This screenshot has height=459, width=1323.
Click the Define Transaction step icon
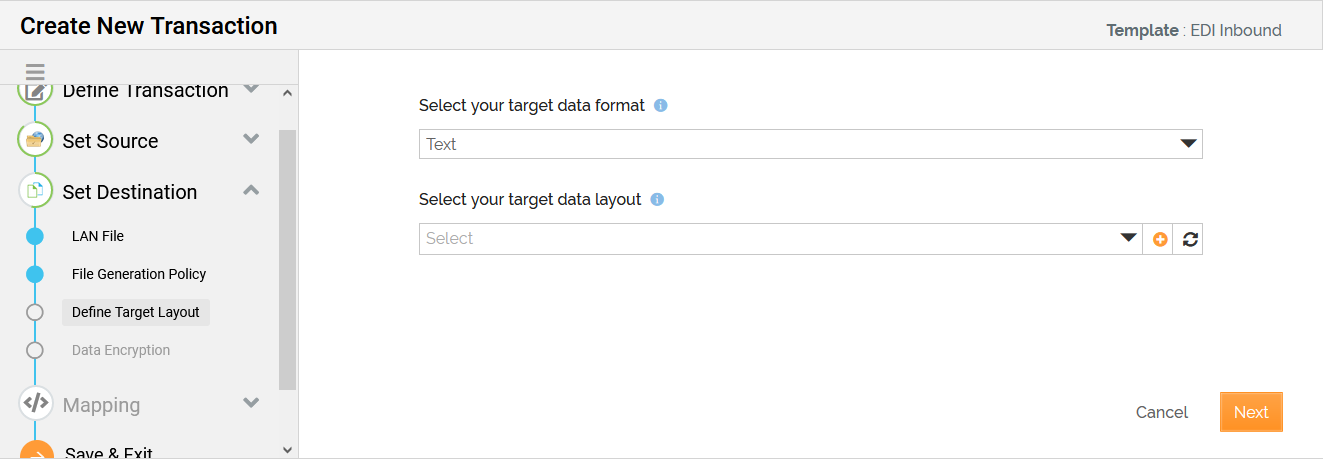tap(36, 91)
